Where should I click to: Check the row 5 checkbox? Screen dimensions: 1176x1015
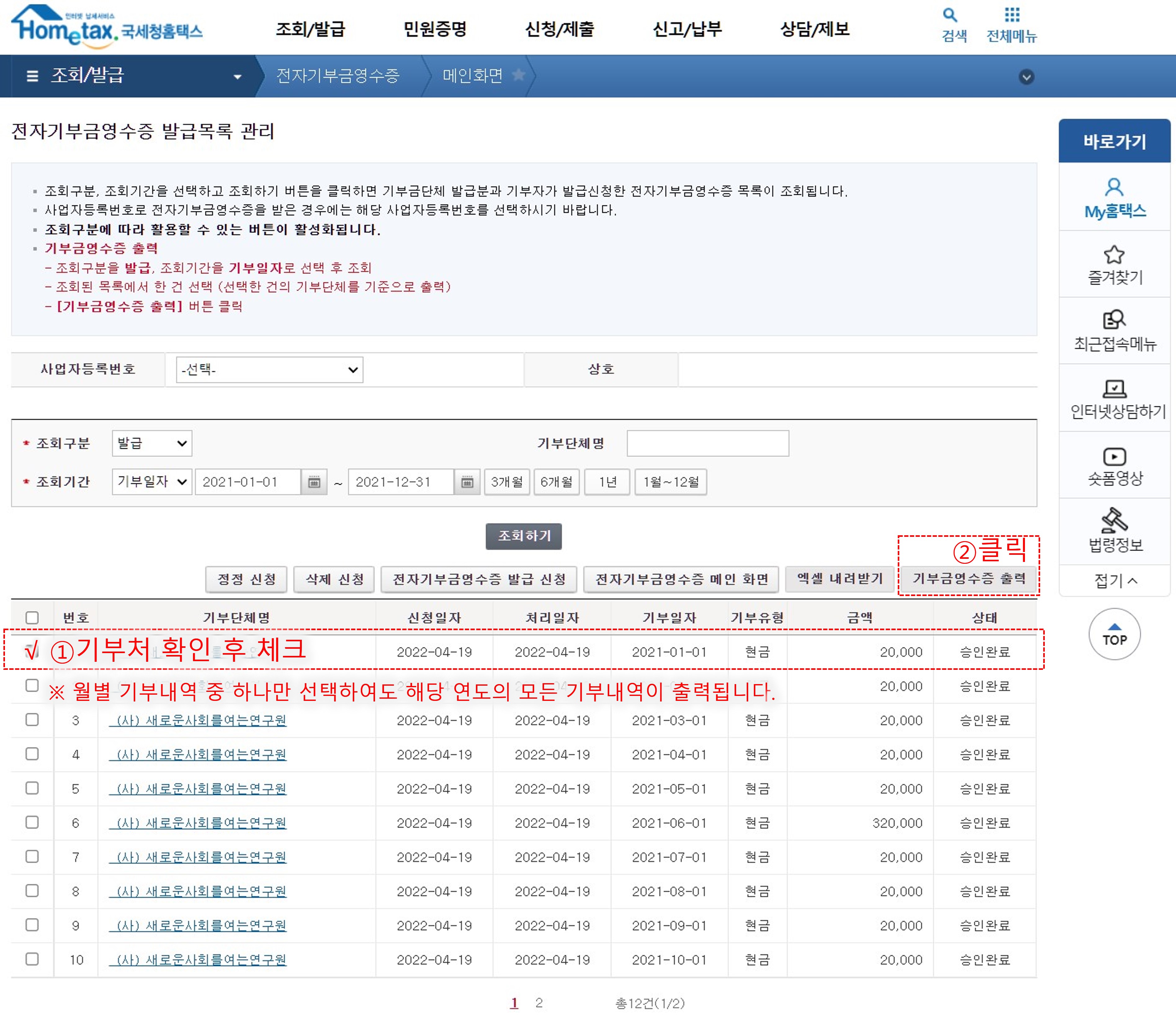[x=32, y=788]
